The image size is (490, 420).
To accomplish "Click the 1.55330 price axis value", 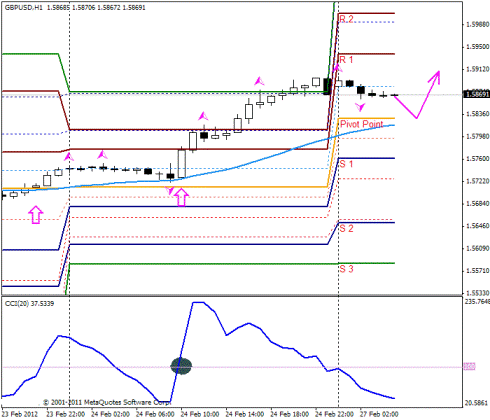I will click(x=478, y=293).
